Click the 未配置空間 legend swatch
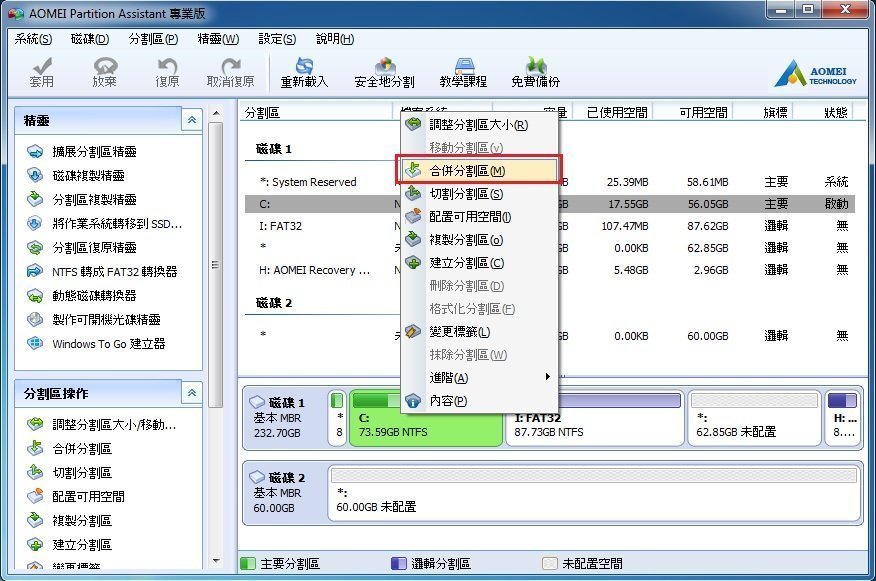Viewport: 876px width, 581px height. point(550,563)
